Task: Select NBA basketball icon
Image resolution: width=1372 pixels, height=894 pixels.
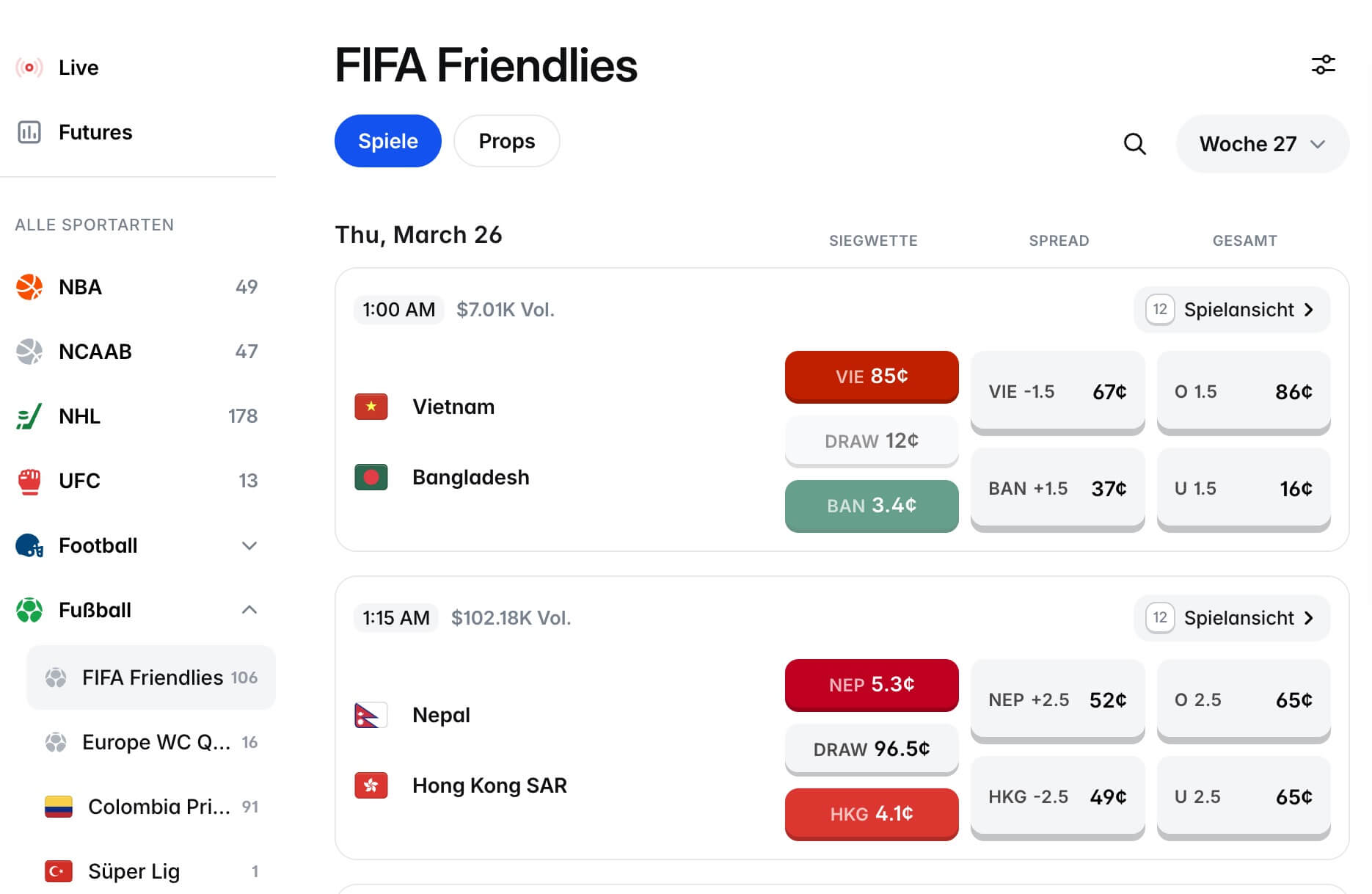Action: (29, 287)
